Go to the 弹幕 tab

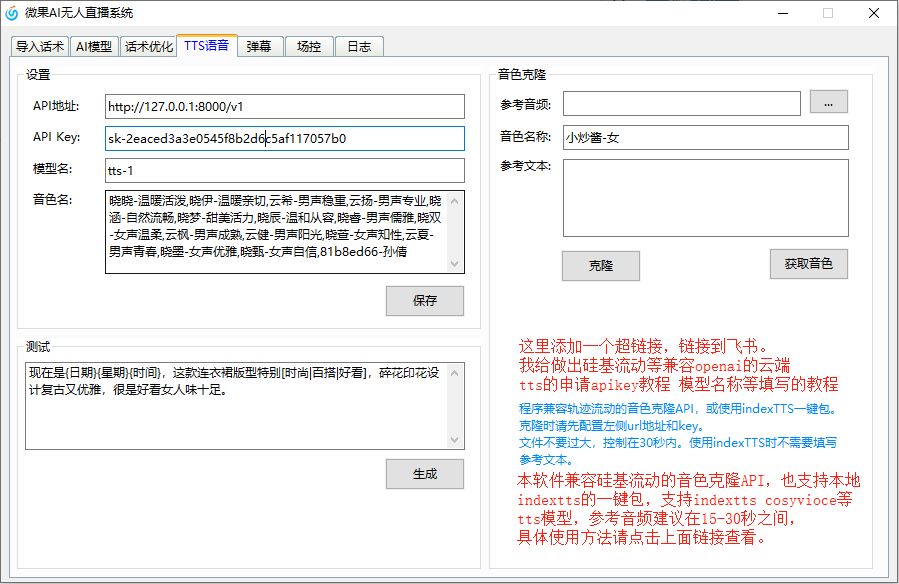click(259, 47)
